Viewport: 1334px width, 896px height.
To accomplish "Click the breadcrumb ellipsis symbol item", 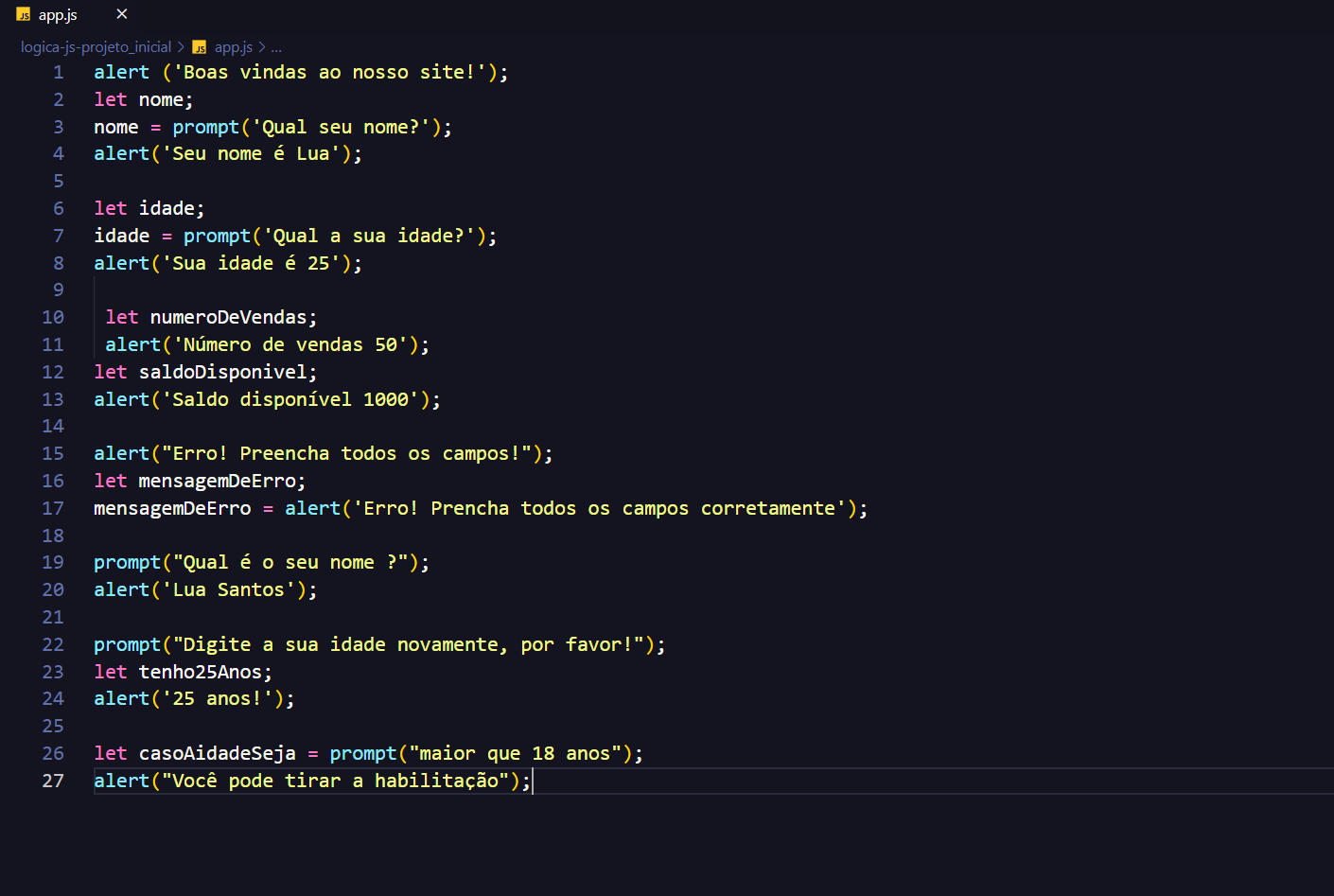I will click(x=276, y=47).
